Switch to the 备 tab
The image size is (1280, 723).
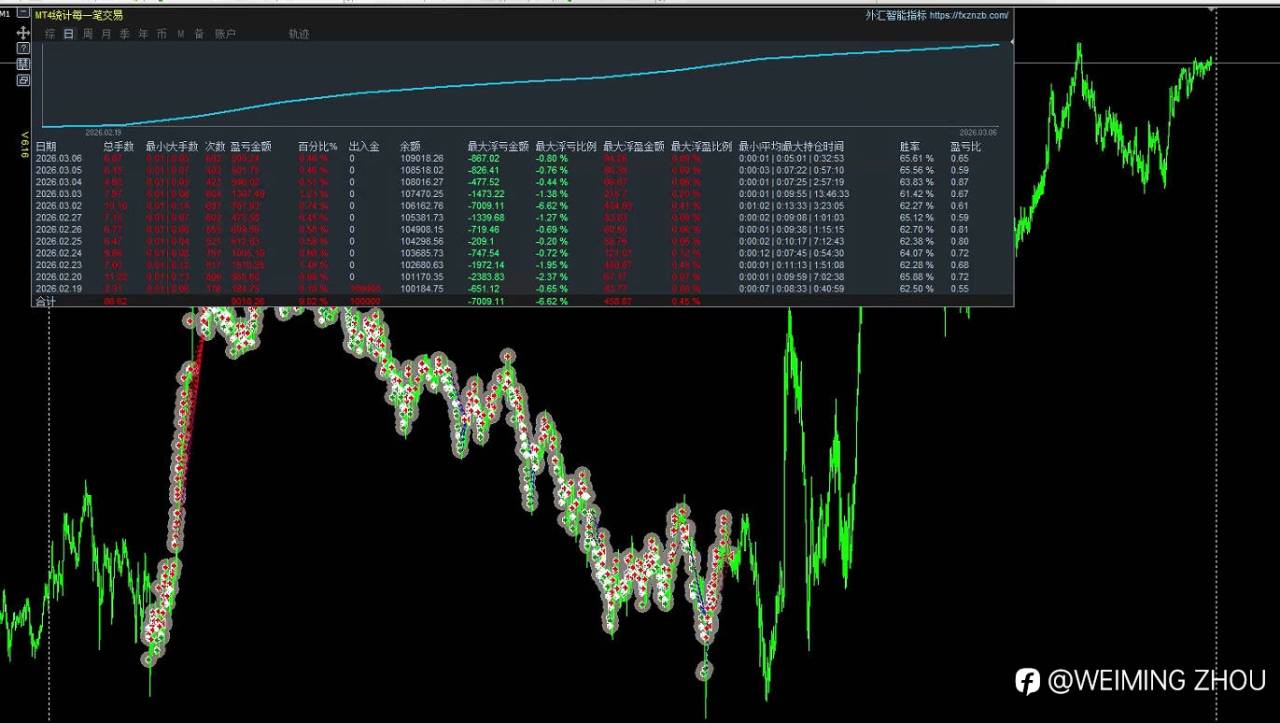pos(199,34)
